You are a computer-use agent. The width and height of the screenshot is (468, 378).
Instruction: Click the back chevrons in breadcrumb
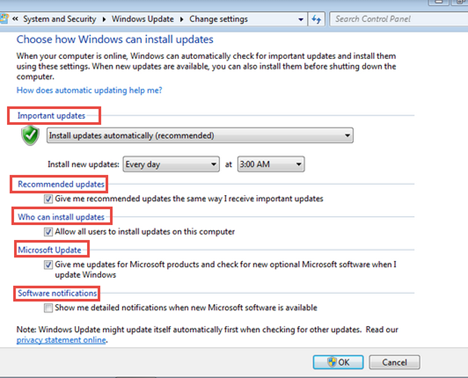coord(15,19)
